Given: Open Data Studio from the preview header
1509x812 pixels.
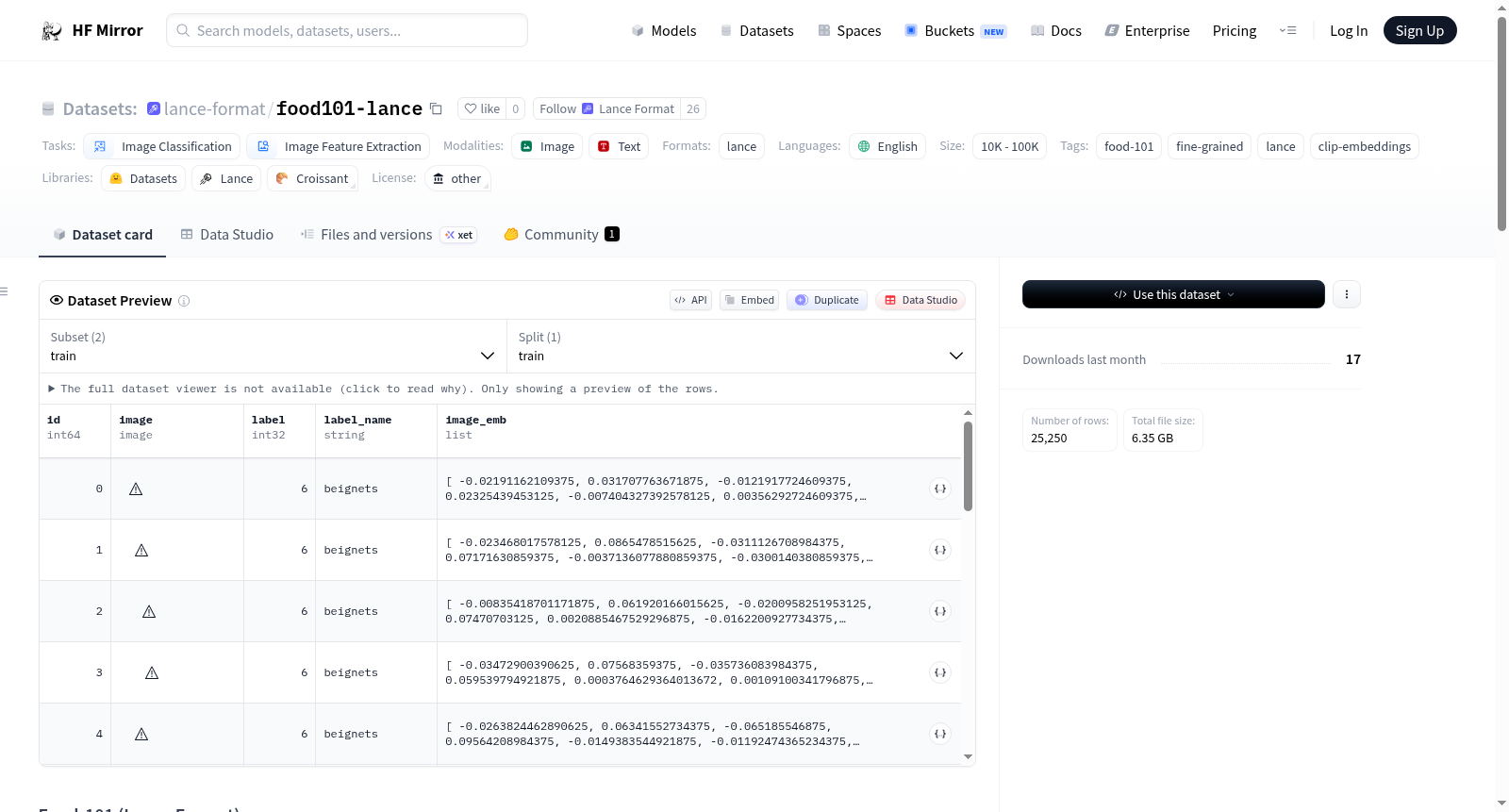Looking at the screenshot, I should pyautogui.click(x=920, y=300).
